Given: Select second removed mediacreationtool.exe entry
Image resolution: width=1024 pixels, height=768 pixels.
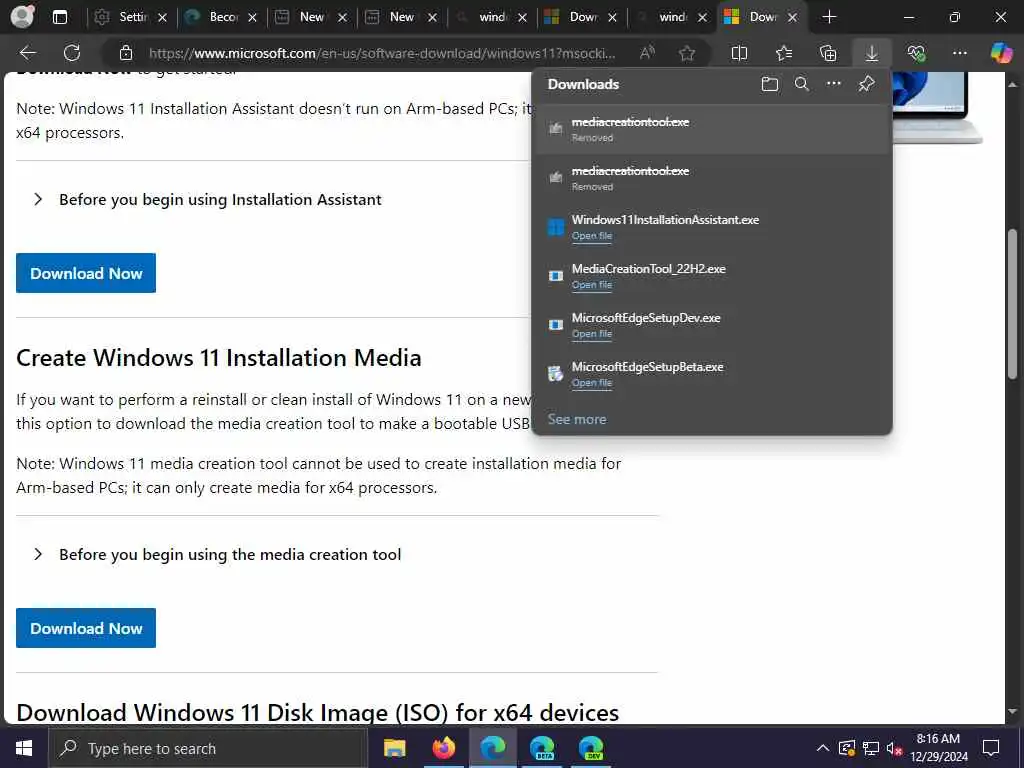Looking at the screenshot, I should [x=712, y=178].
